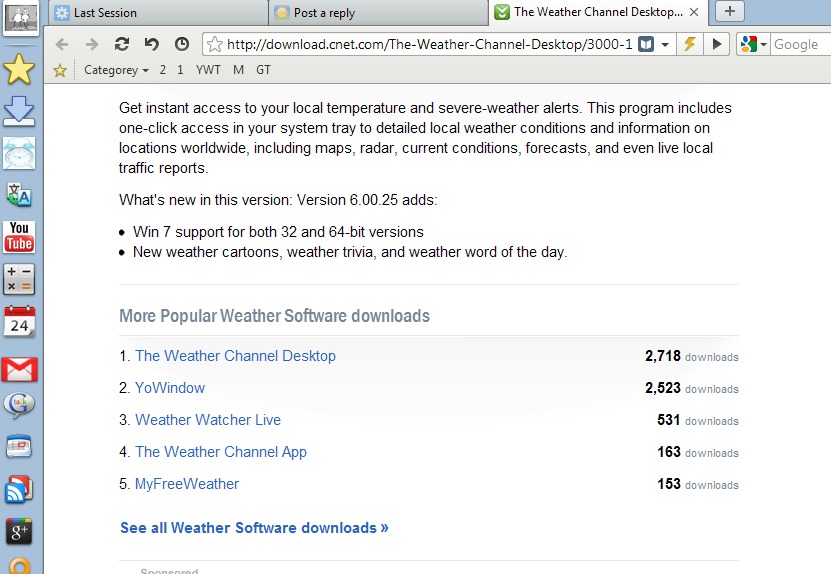This screenshot has height=574, width=831.
Task: Open a new tab with plus button
Action: click(x=730, y=11)
